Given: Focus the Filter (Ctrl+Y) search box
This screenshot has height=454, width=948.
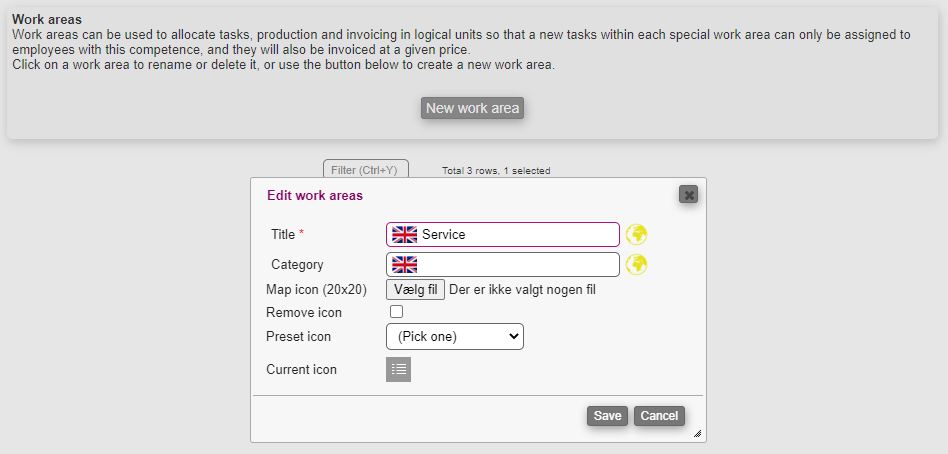Looking at the screenshot, I should coord(365,170).
